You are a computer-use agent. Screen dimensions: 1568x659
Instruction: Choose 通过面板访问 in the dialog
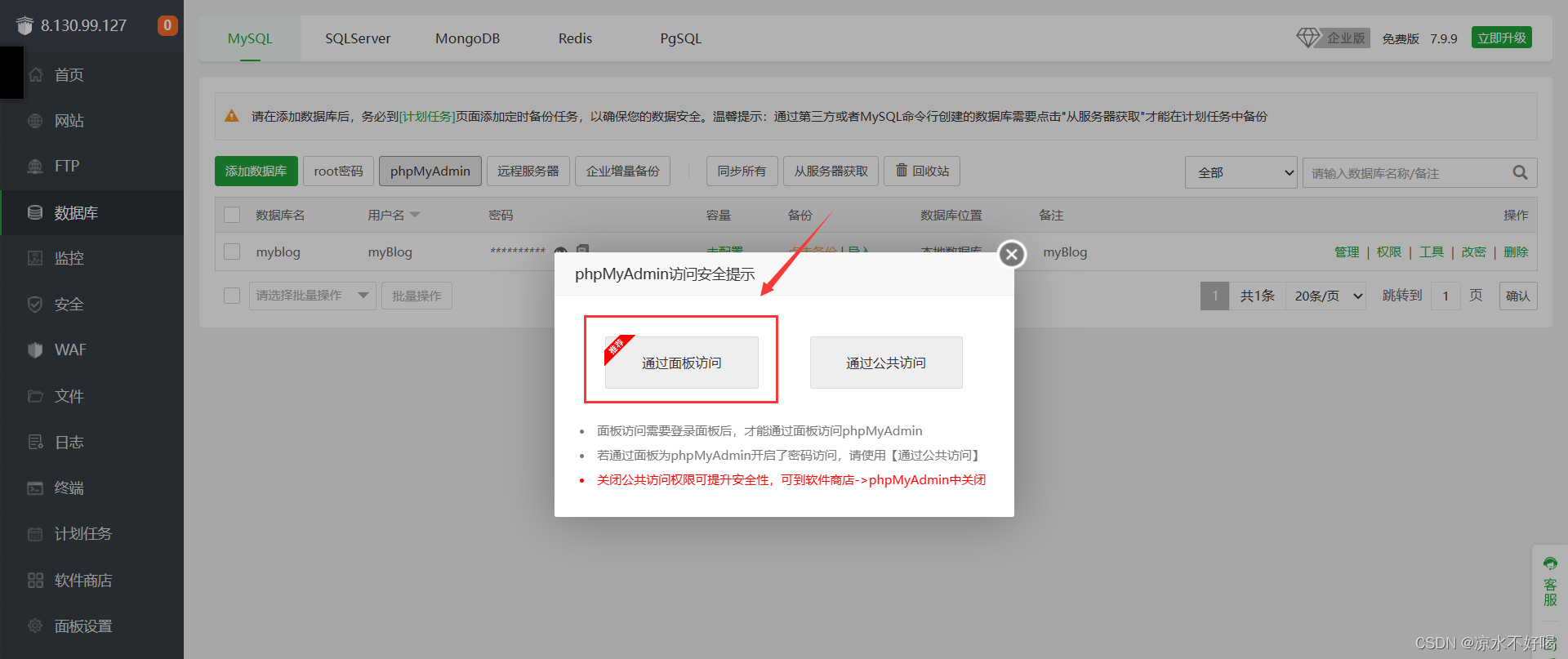[682, 363]
